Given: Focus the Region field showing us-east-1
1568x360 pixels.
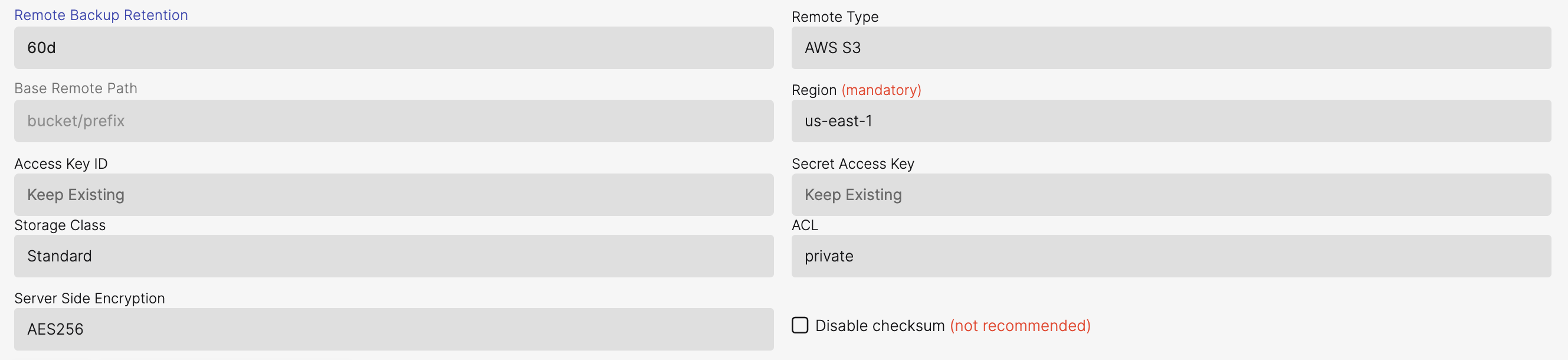Looking at the screenshot, I should coord(1170,121).
